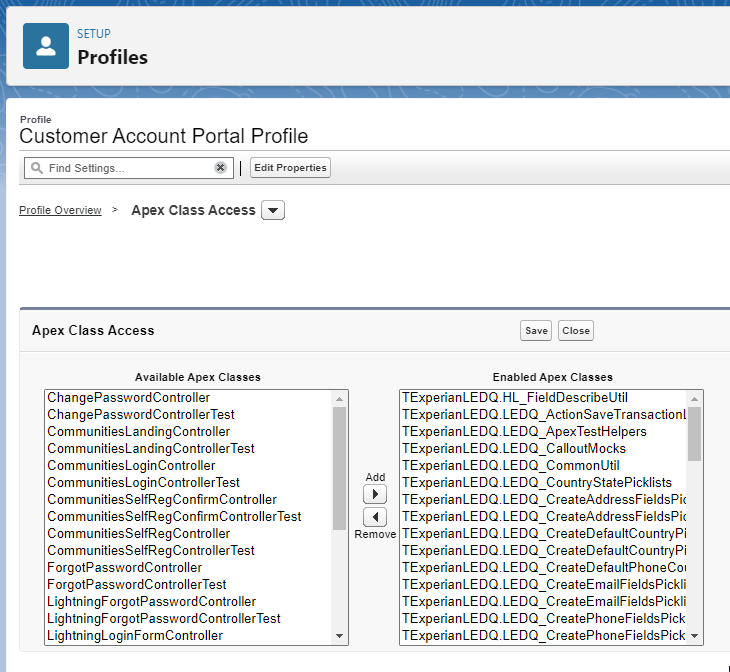Click the Edit Properties button

tap(291, 168)
